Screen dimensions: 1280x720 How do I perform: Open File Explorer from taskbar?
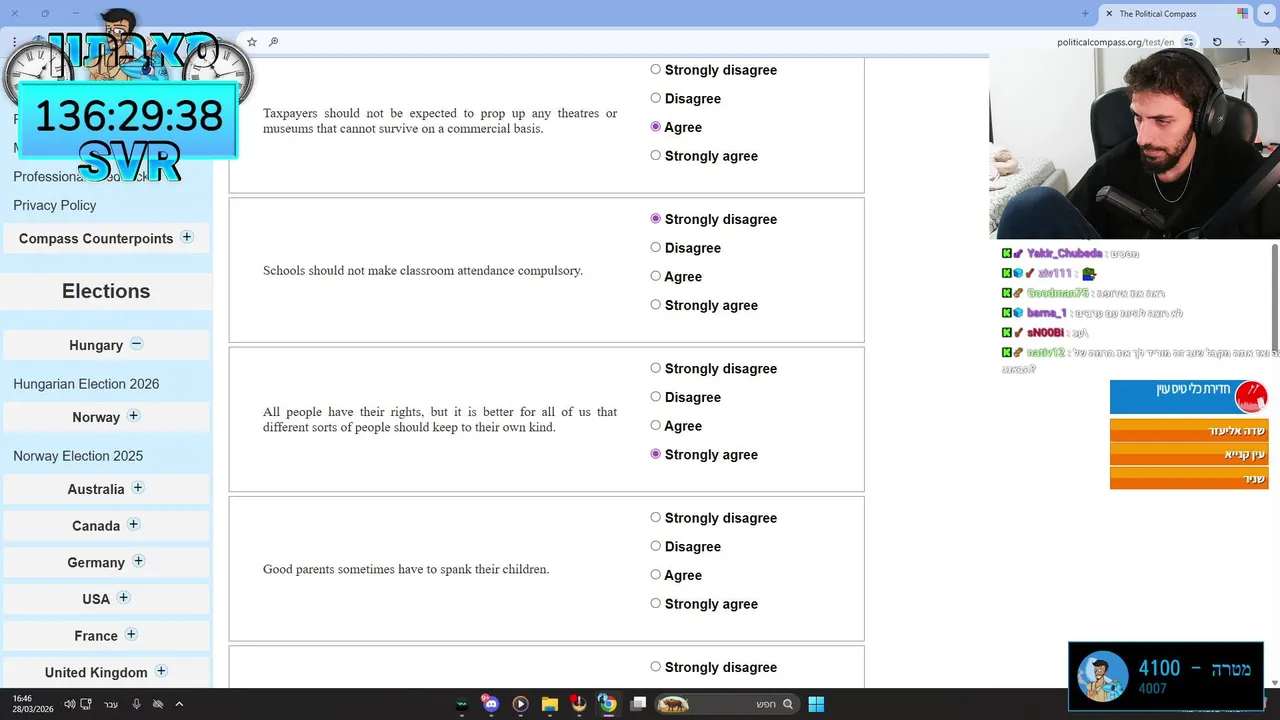(x=549, y=704)
